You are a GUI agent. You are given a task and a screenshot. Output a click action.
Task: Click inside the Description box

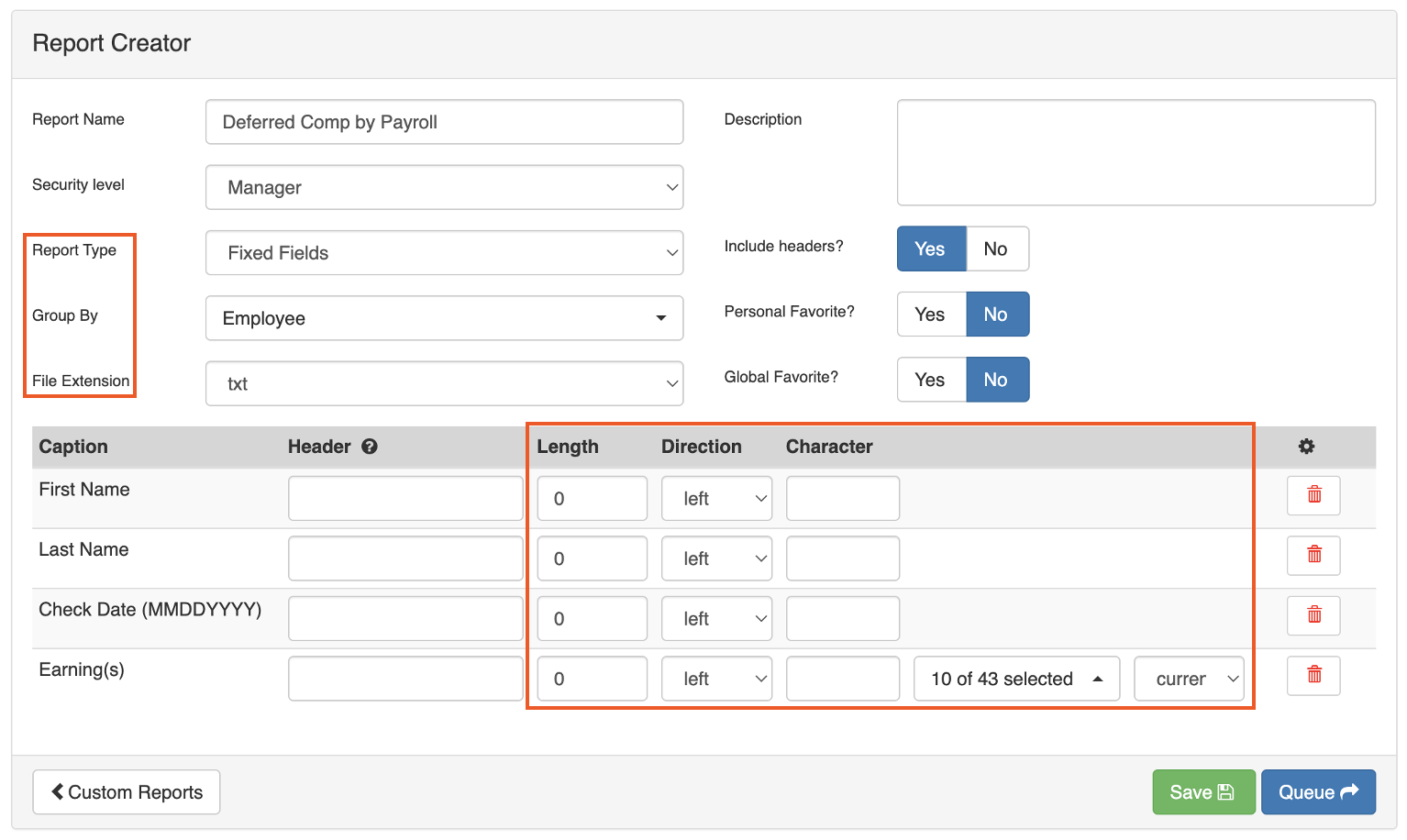tap(1136, 152)
